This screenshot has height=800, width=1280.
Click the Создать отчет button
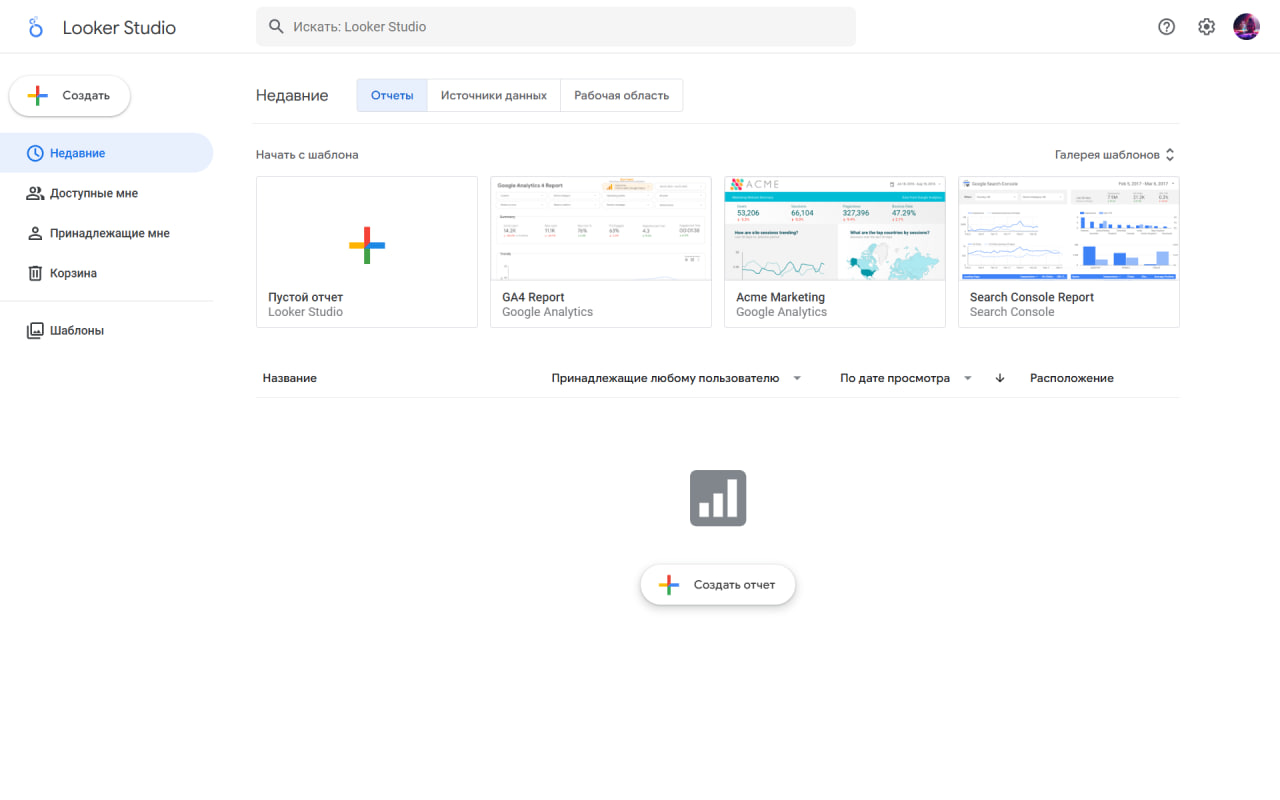pos(718,585)
